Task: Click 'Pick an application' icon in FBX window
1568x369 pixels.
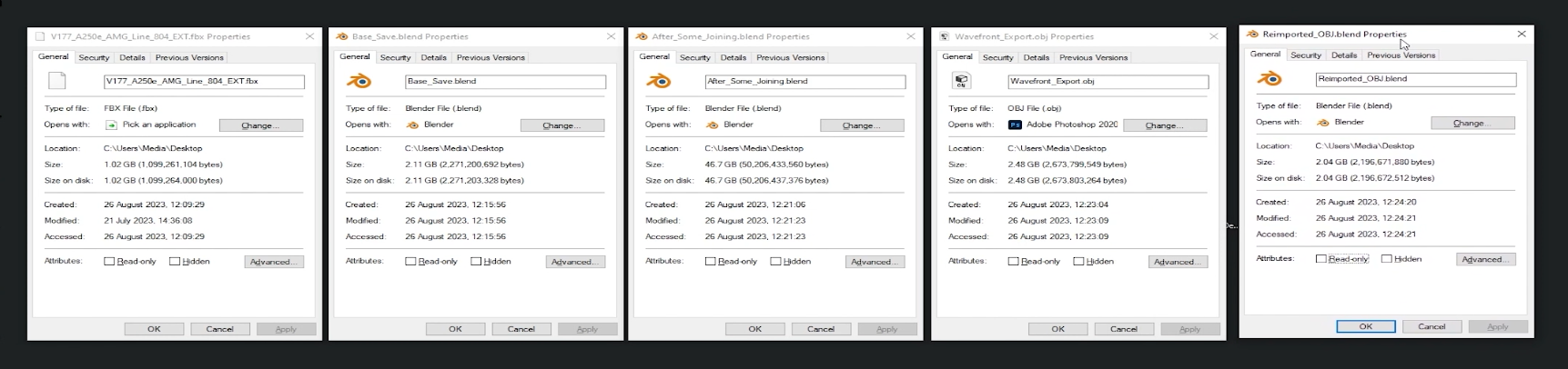Action: pyautogui.click(x=111, y=125)
